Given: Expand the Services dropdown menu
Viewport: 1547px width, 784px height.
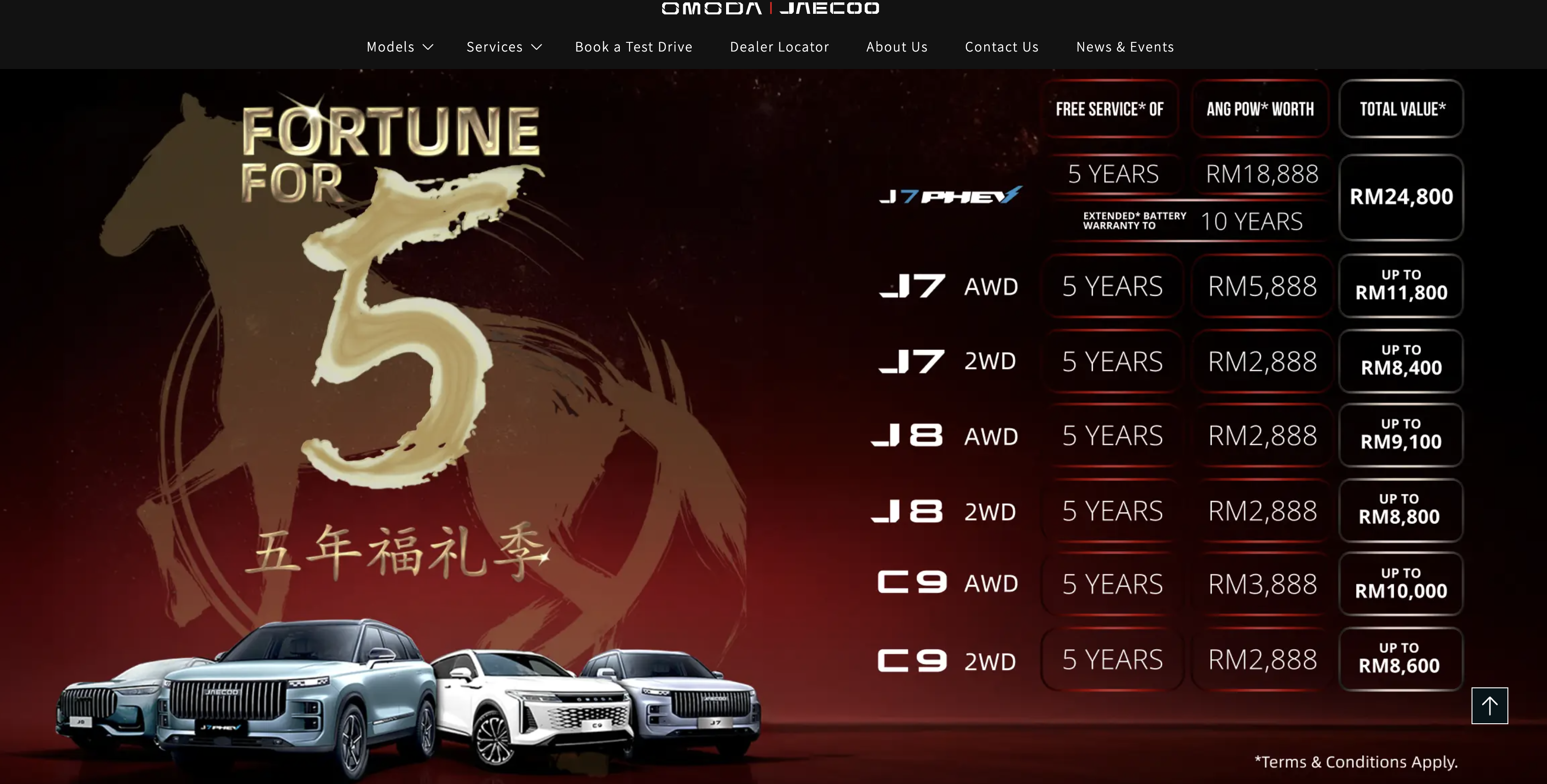Looking at the screenshot, I should pos(494,47).
